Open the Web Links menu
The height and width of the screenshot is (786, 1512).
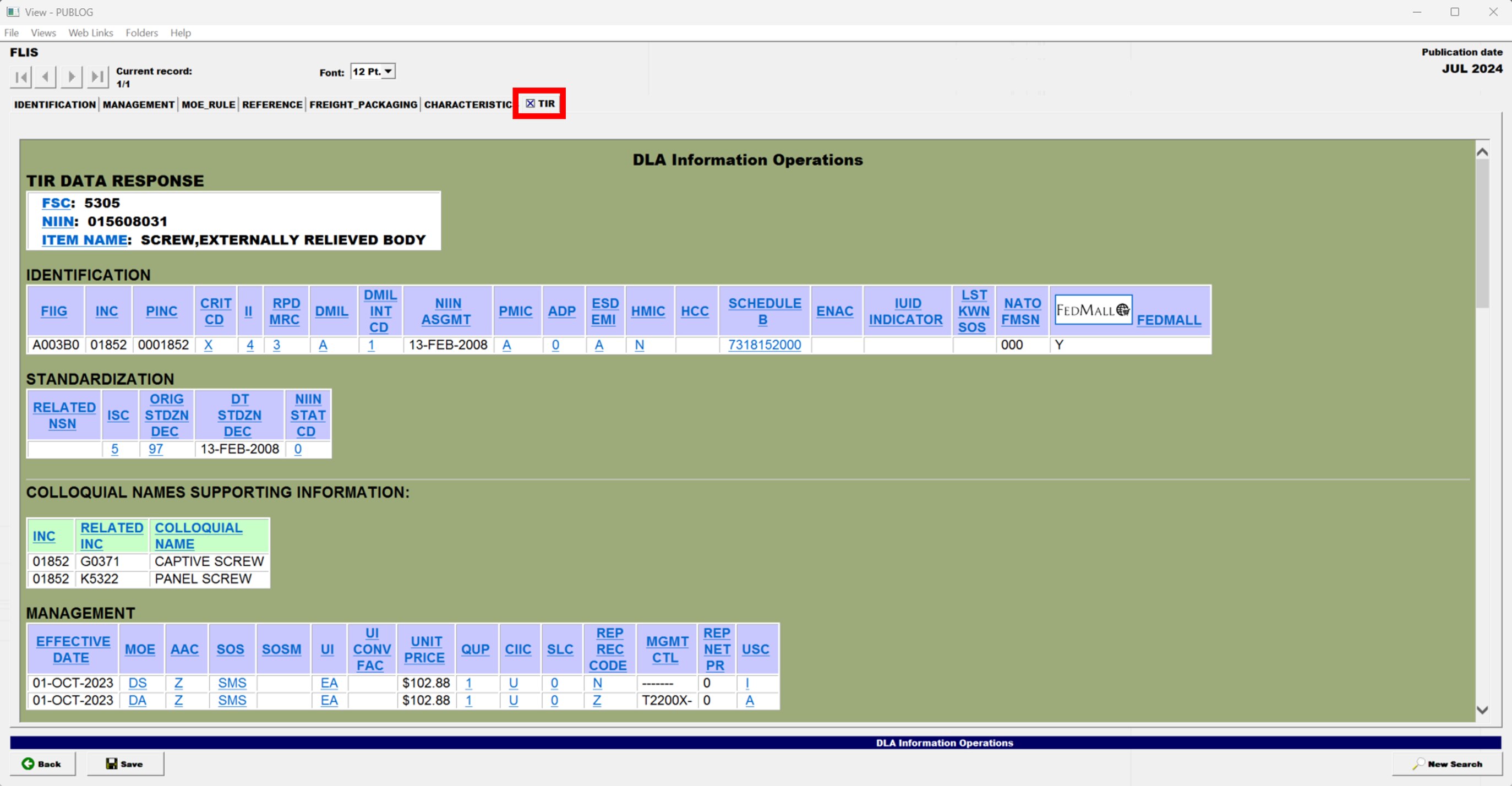coord(90,33)
